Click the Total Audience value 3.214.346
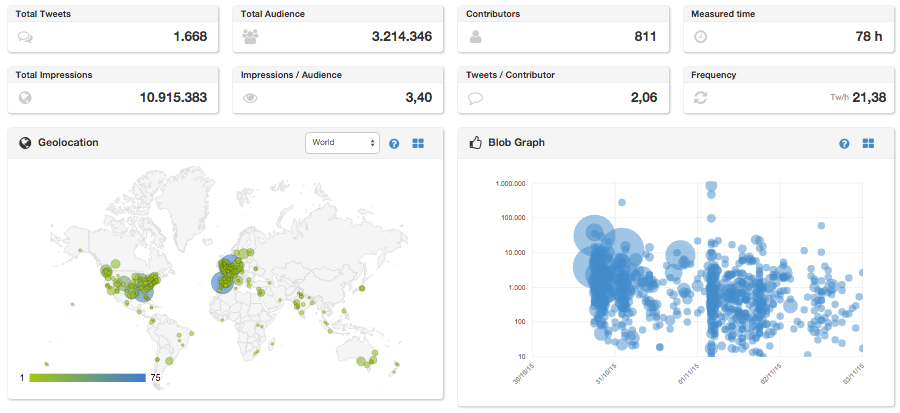 pyautogui.click(x=402, y=37)
